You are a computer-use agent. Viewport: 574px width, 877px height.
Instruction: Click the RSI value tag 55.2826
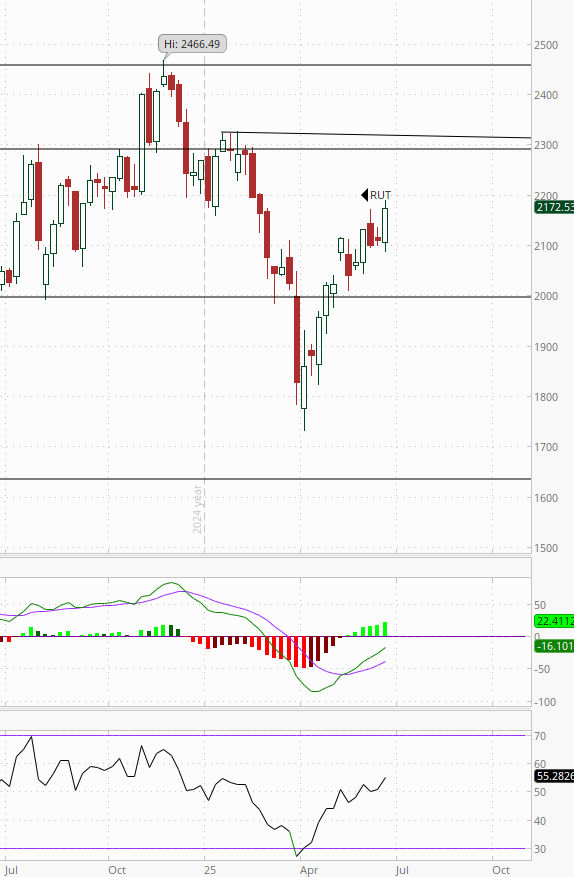[x=554, y=776]
